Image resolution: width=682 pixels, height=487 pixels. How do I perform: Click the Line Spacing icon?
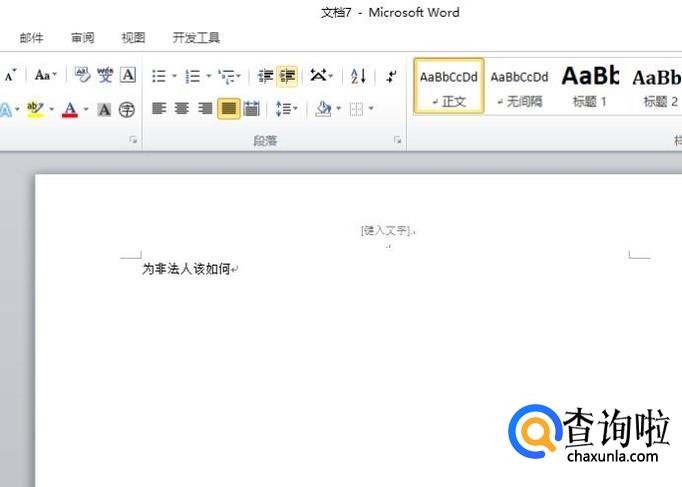[x=283, y=108]
